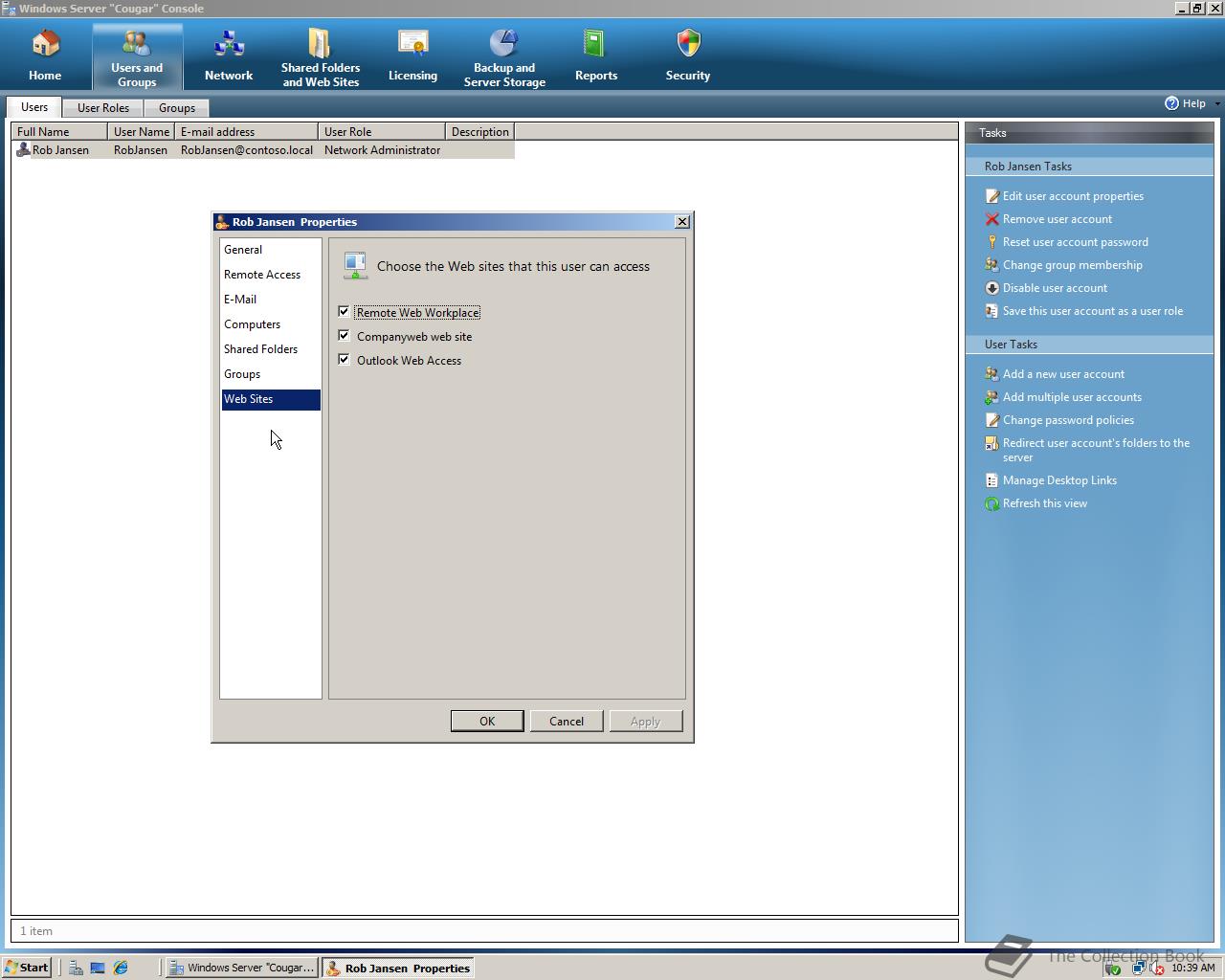
Task: Open the Security shield icon
Action: 688,44
